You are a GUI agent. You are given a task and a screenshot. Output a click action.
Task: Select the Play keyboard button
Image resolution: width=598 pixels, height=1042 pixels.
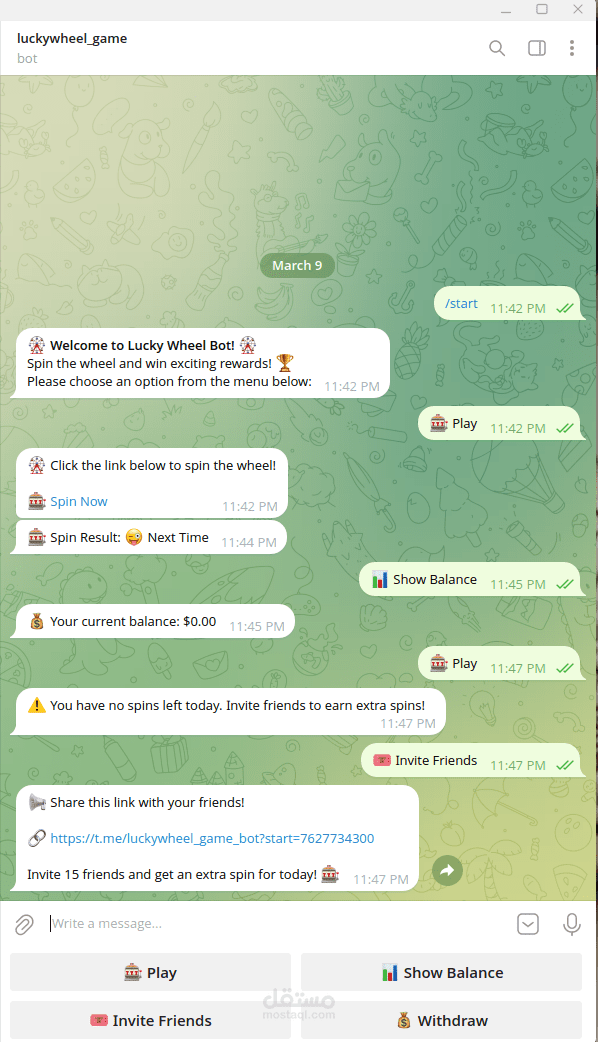tap(150, 972)
